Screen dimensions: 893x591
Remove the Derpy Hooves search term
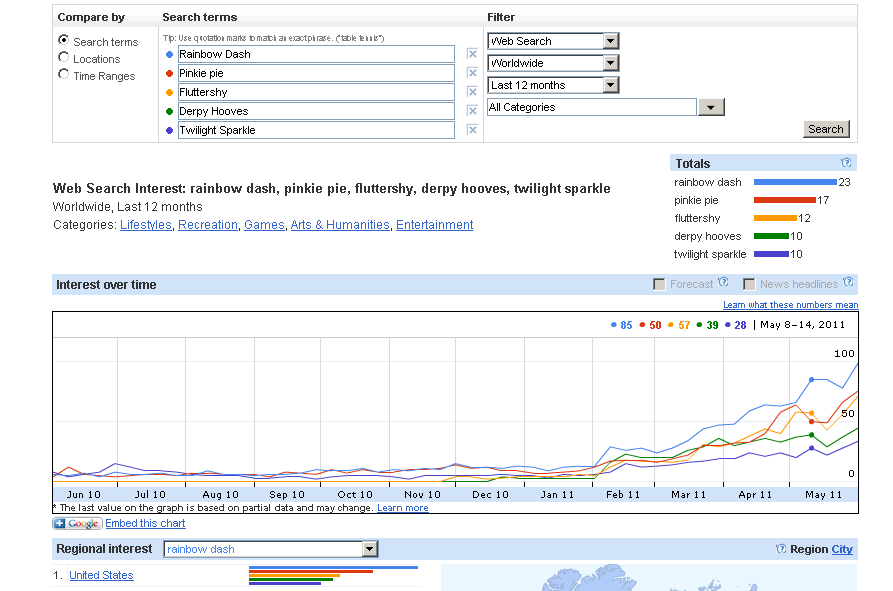tap(472, 110)
